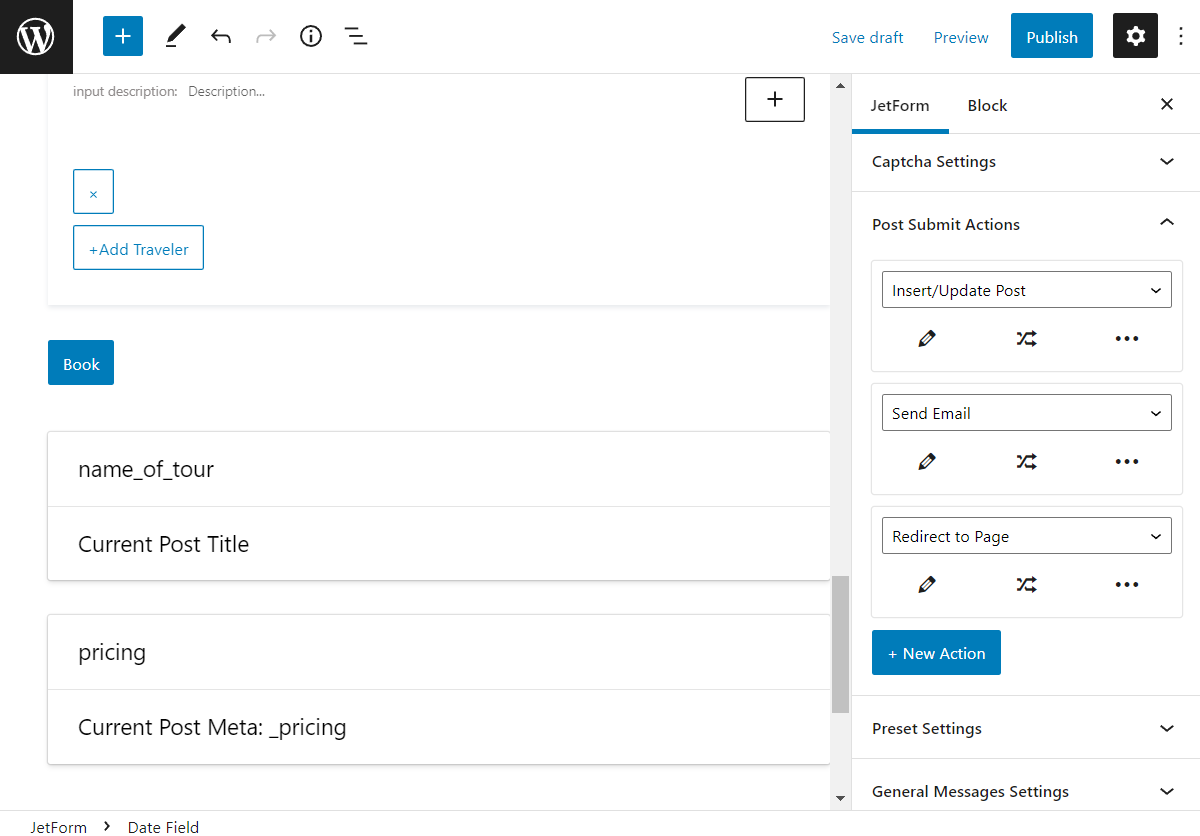
Task: Open the Insert/Update Post dropdown
Action: coord(1026,290)
